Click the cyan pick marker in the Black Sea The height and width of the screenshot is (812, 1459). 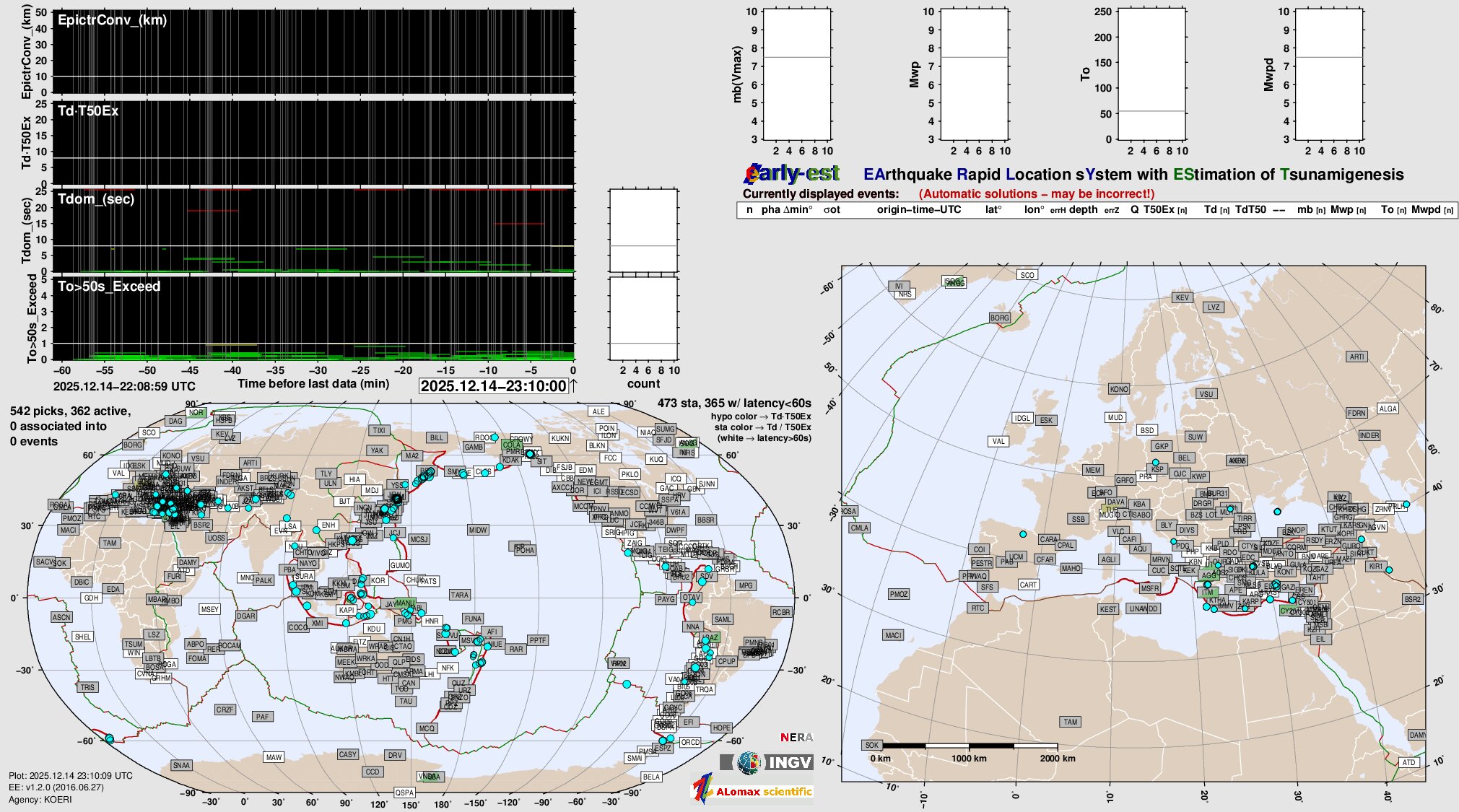(1277, 512)
